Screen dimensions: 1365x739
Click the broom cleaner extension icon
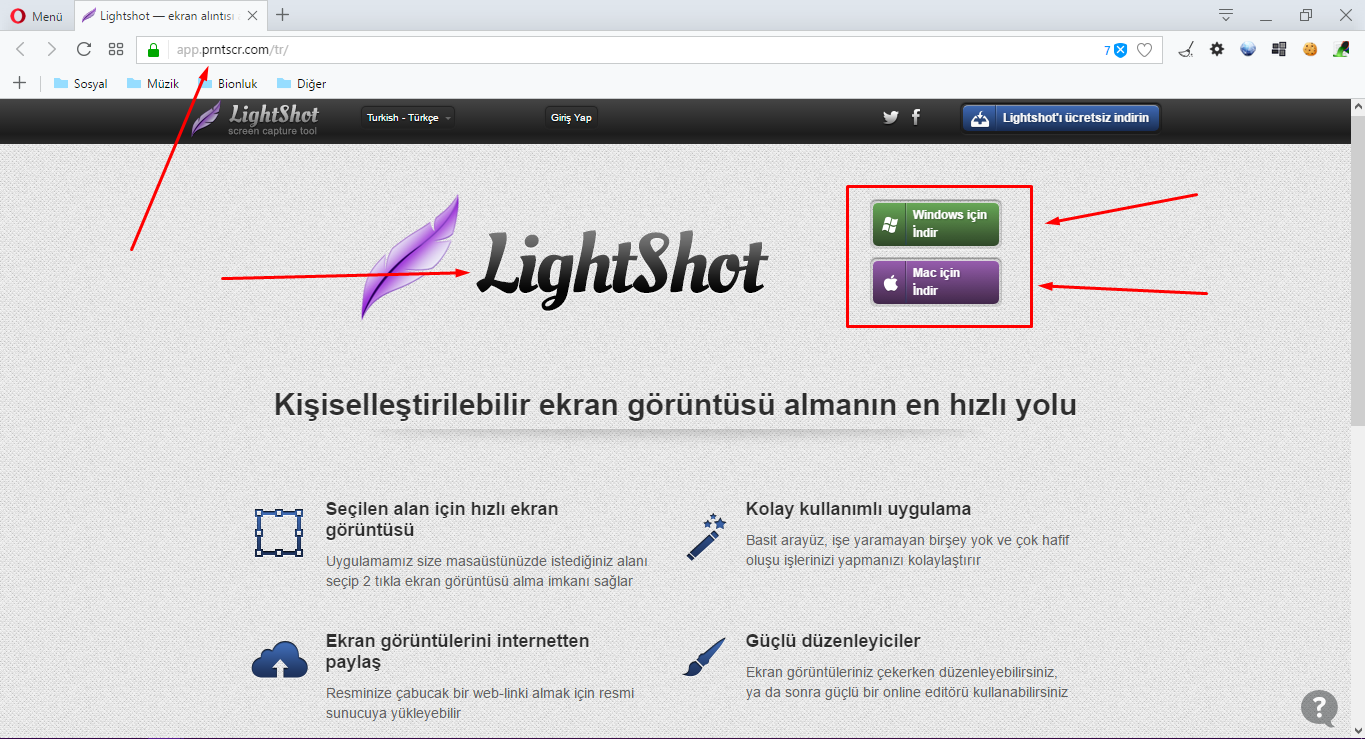1186,49
